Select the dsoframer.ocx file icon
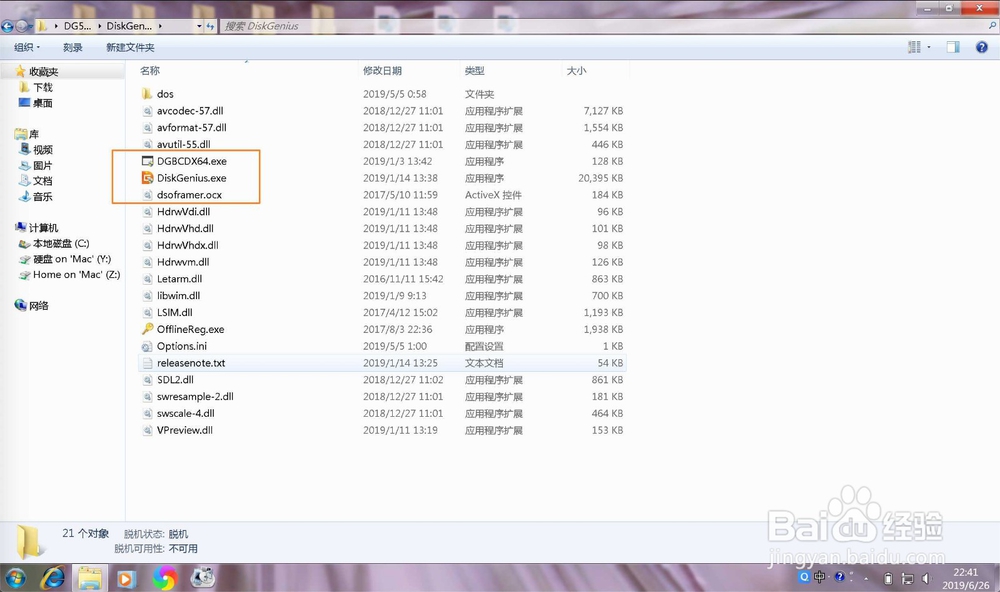Viewport: 1000px width, 592px height. click(147, 195)
